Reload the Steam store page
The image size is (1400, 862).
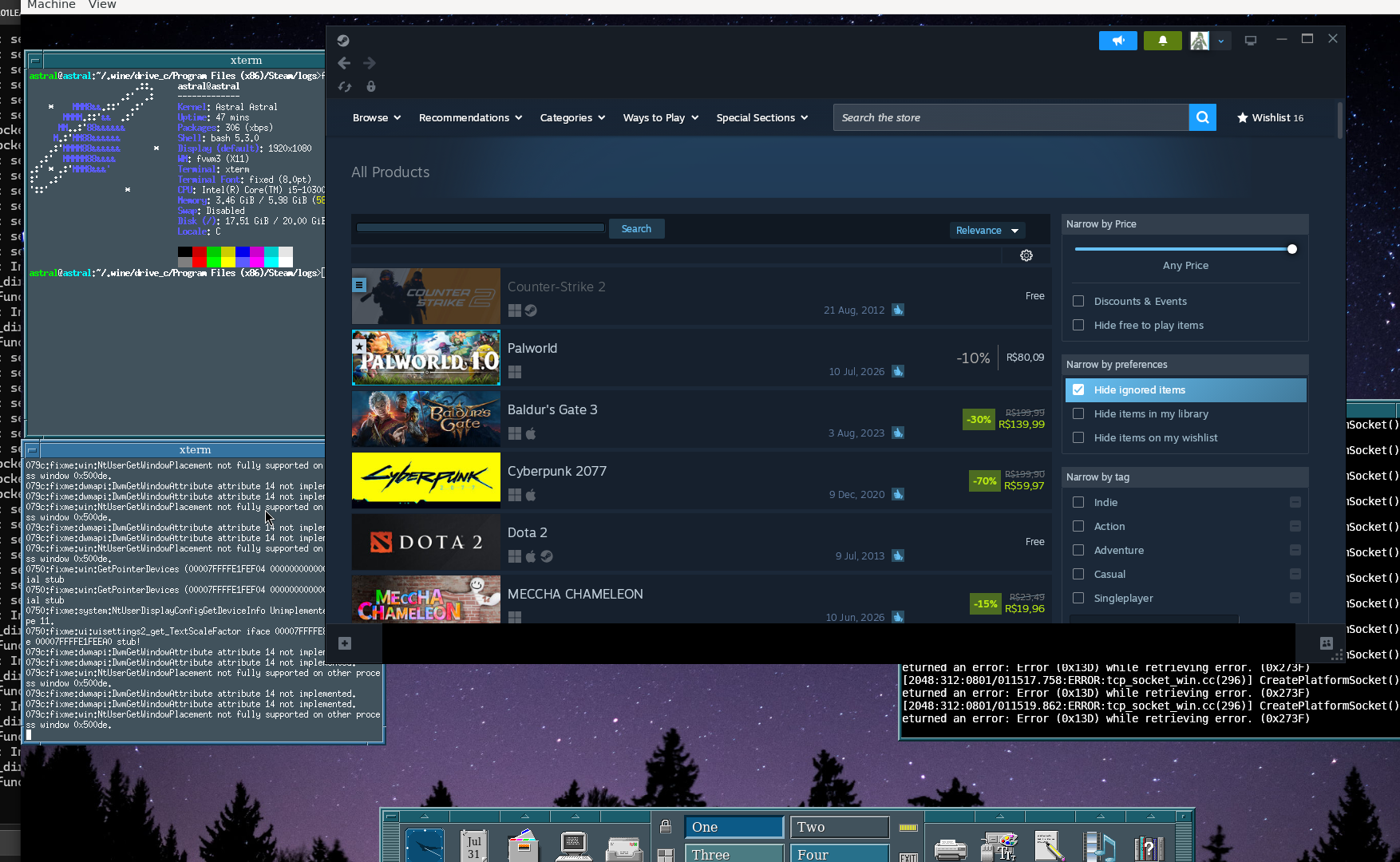click(x=345, y=86)
